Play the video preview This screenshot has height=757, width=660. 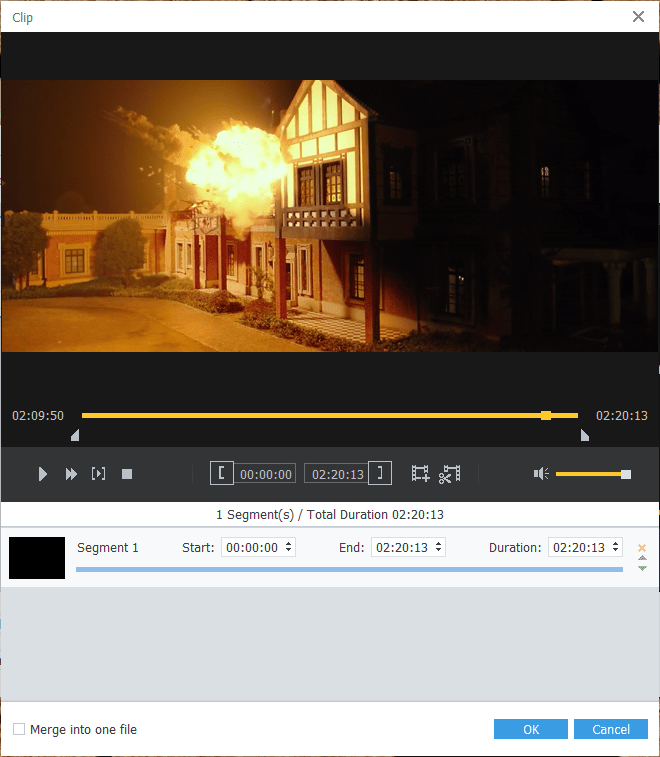(42, 474)
